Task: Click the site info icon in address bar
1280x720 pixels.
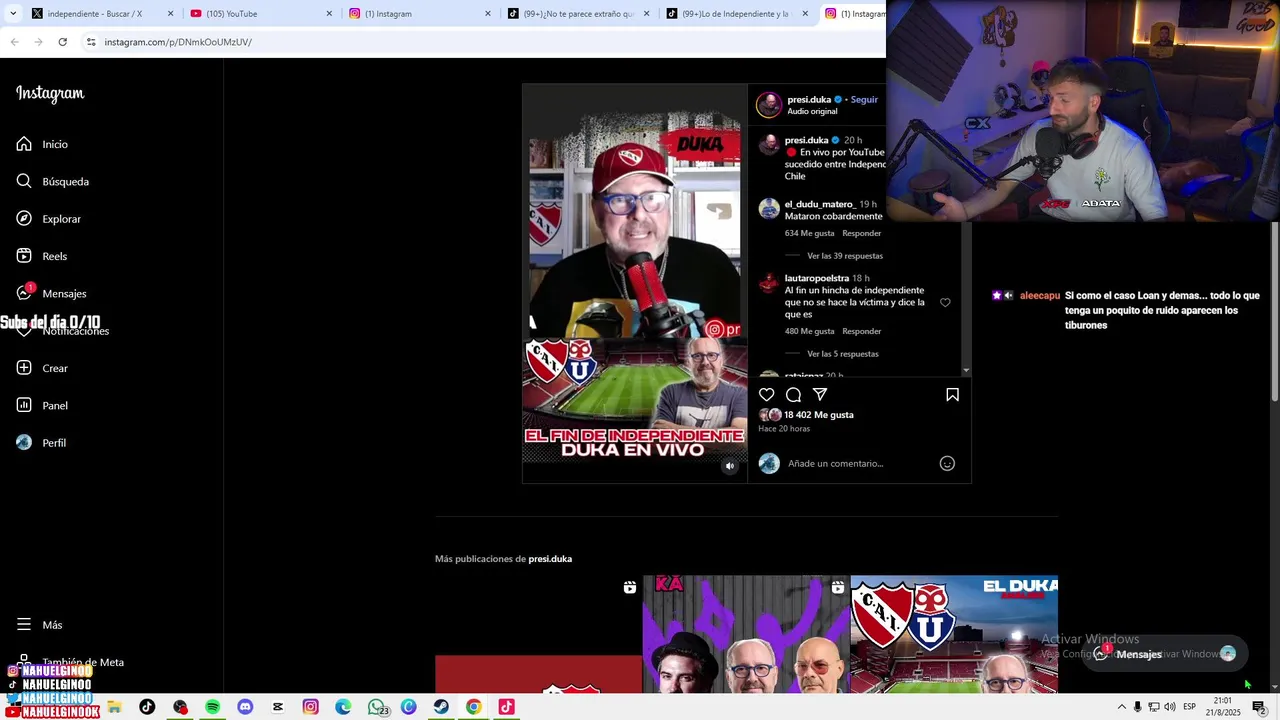Action: point(91,42)
